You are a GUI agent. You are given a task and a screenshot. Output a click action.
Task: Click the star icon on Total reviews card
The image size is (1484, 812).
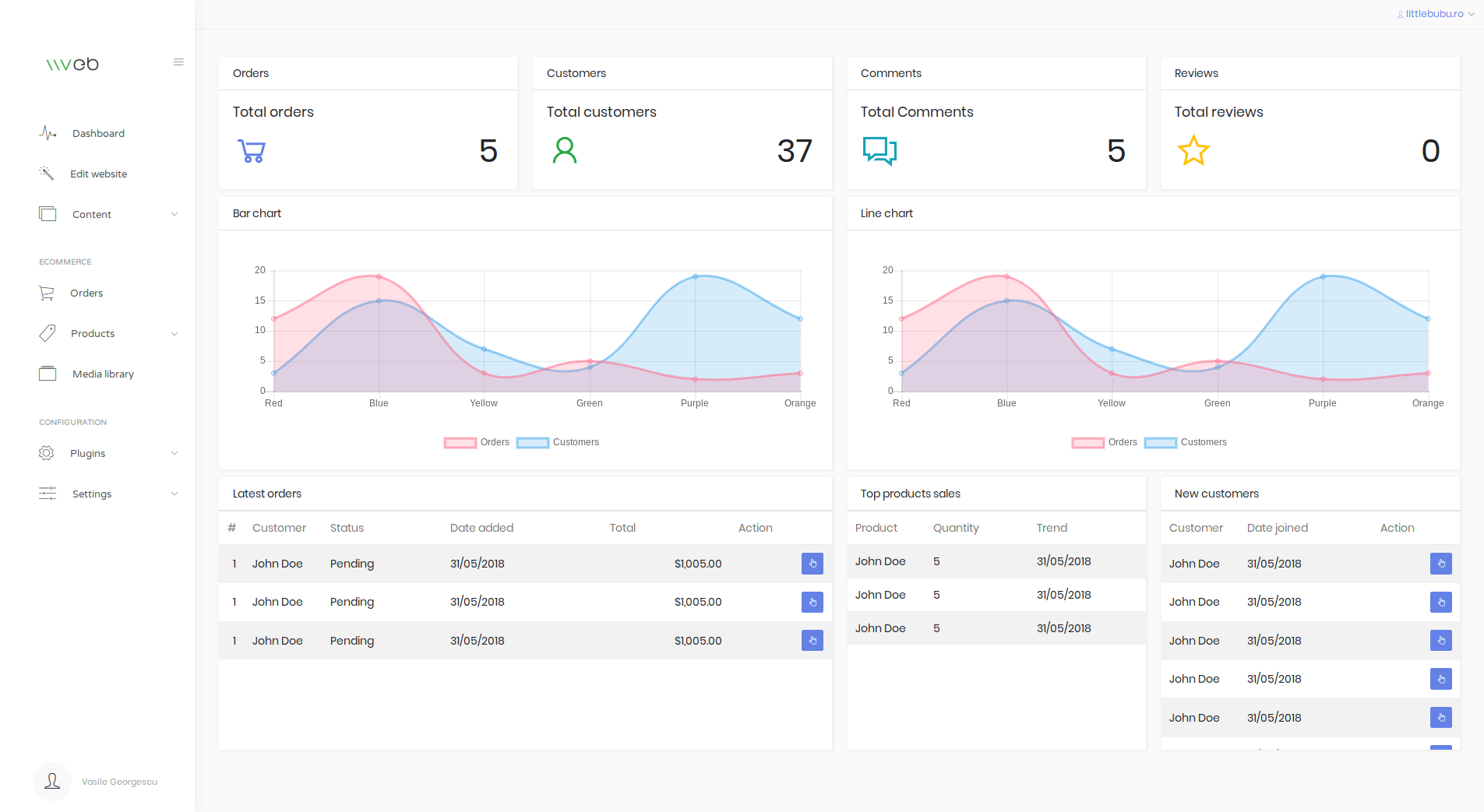[1193, 151]
